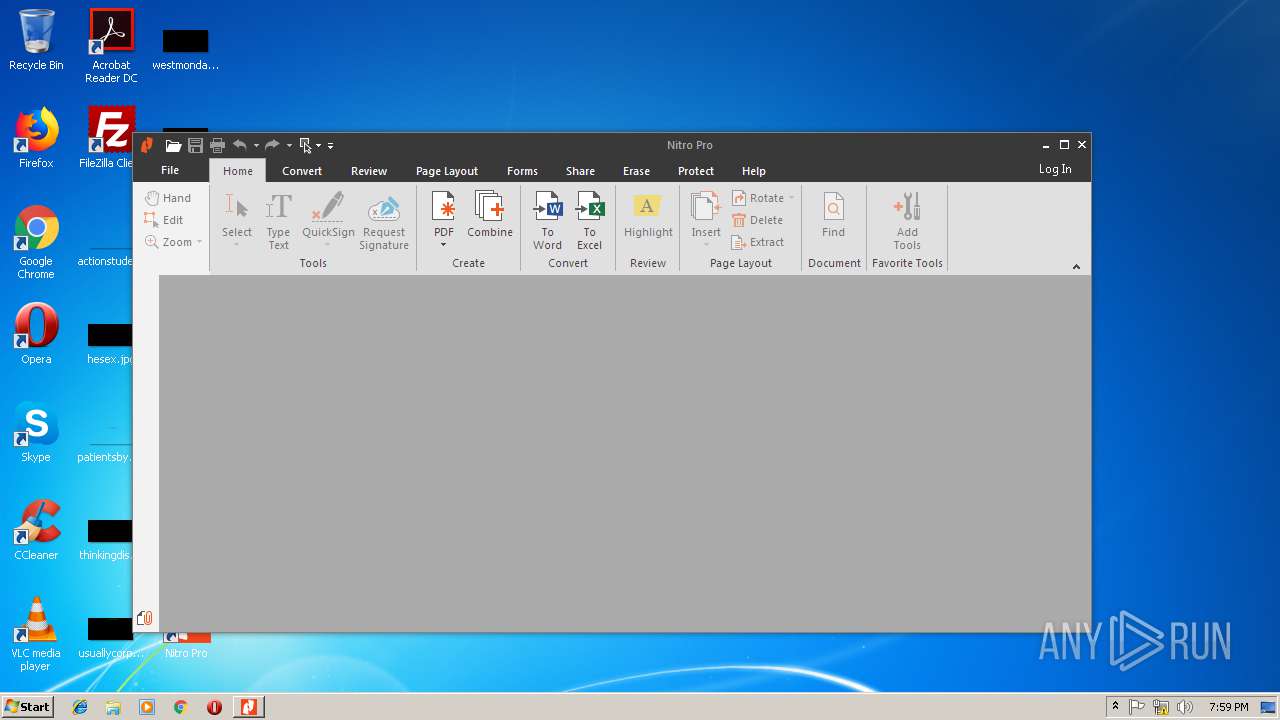Launch Internet Explorer from taskbar

[x=80, y=707]
